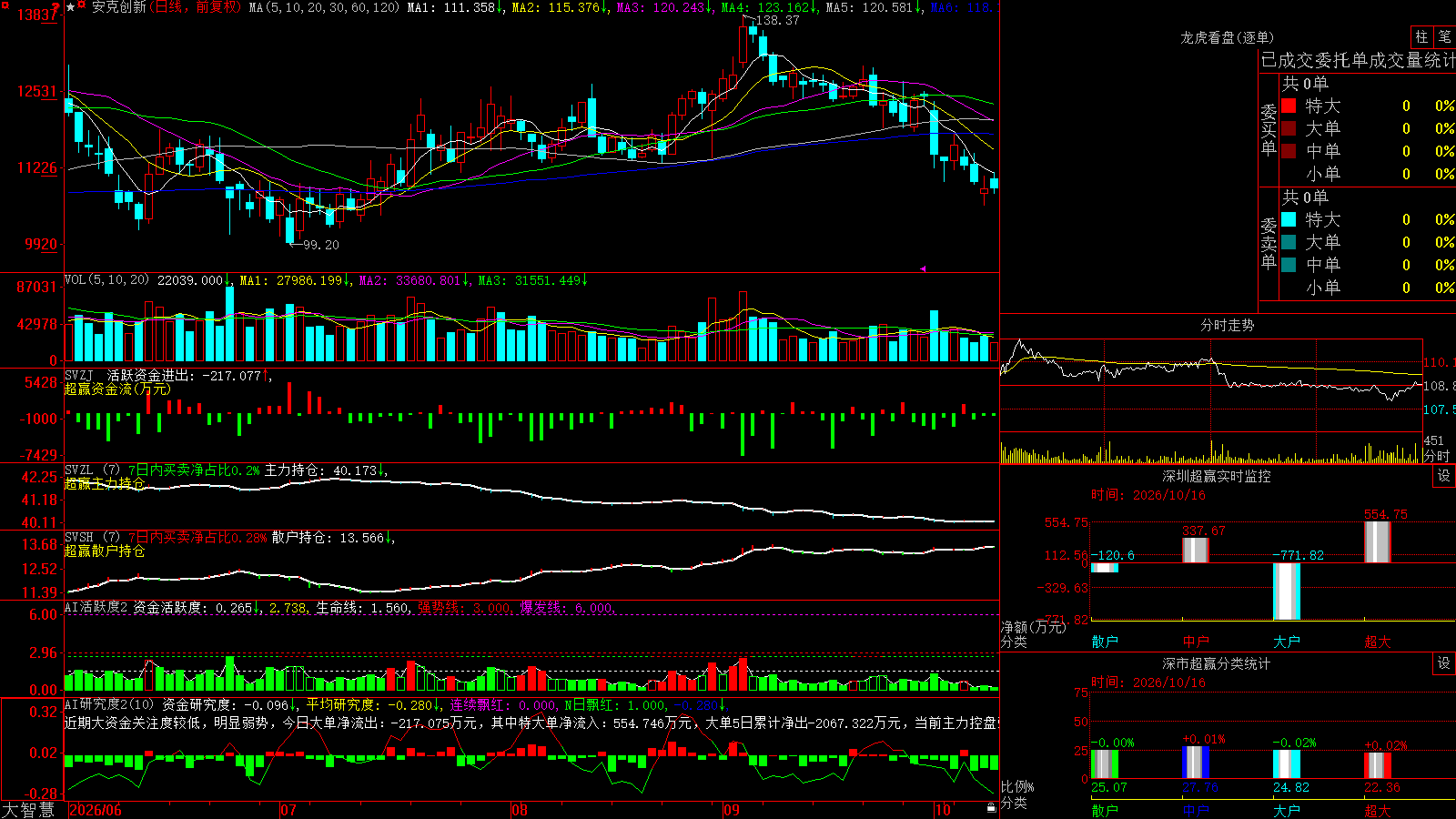Click the magenta arrow marker above the volume panel

[x=923, y=268]
